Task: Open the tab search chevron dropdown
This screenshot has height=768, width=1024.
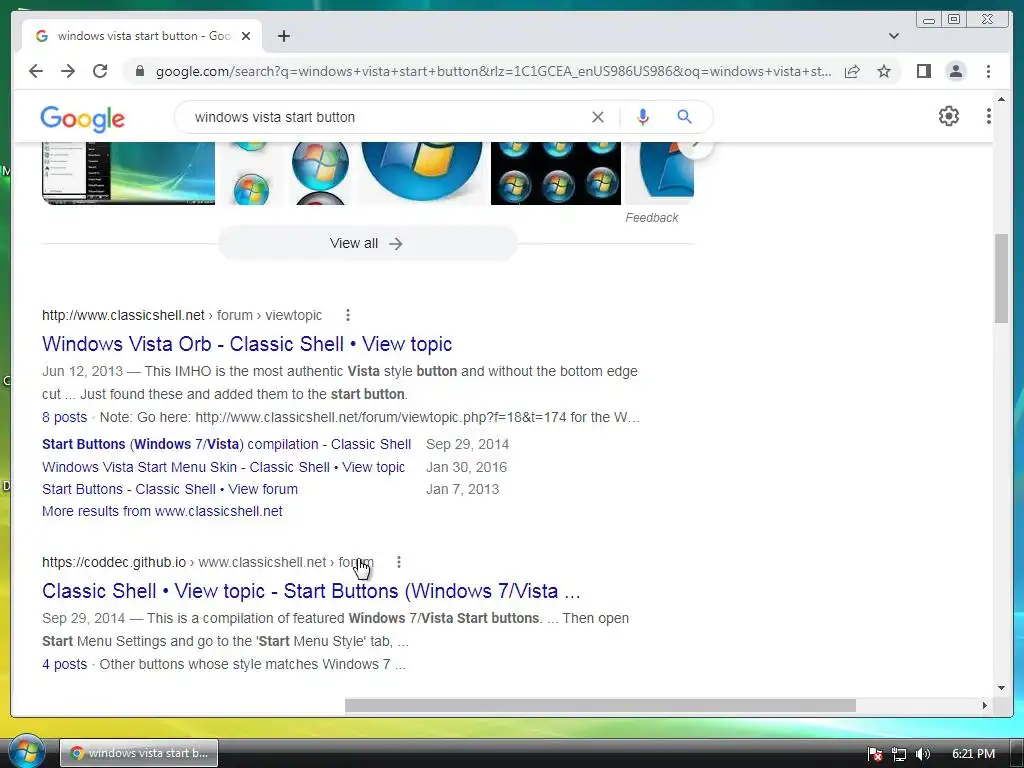Action: tap(894, 36)
